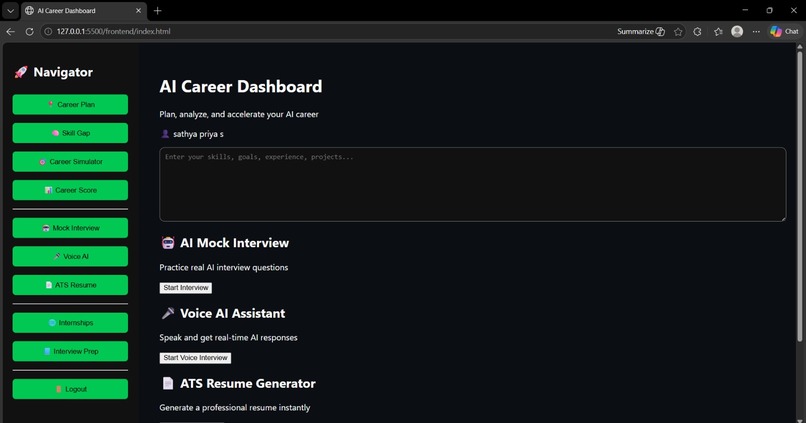Click the site information icon in address bar

[48, 31]
